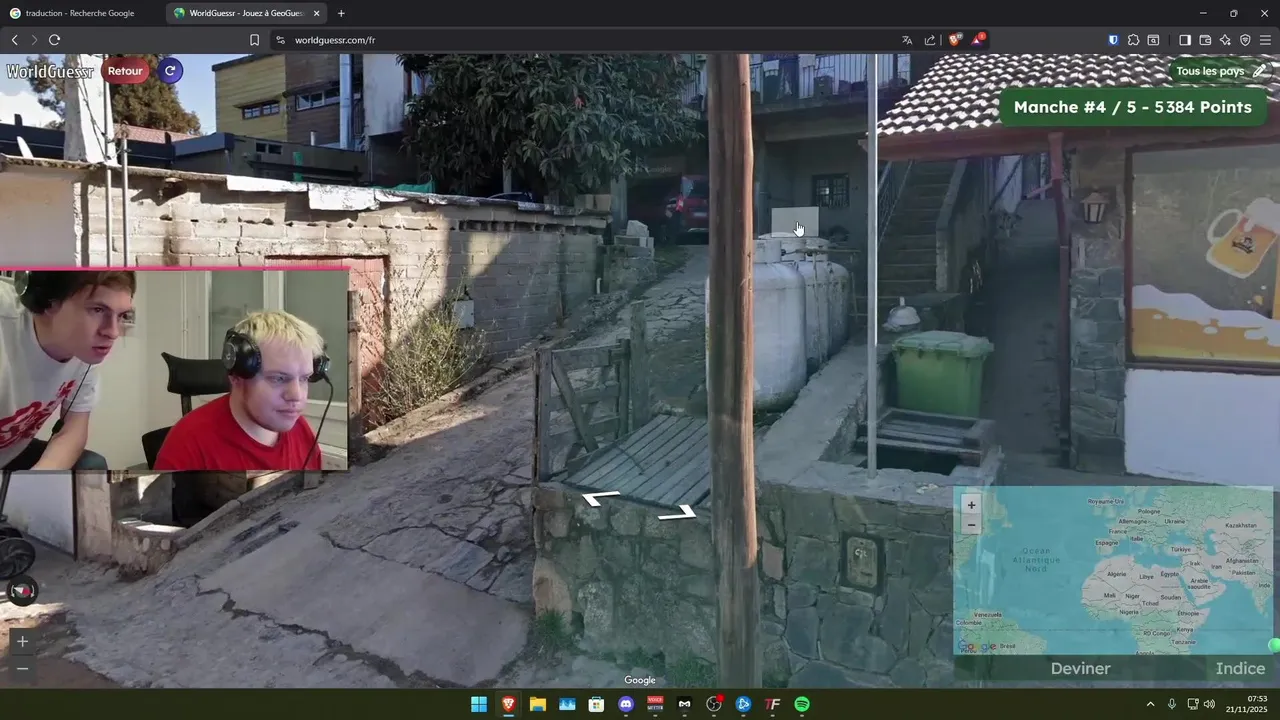Click the address bar showing worldguessr.com/fr
1280x720 pixels.
coord(590,40)
